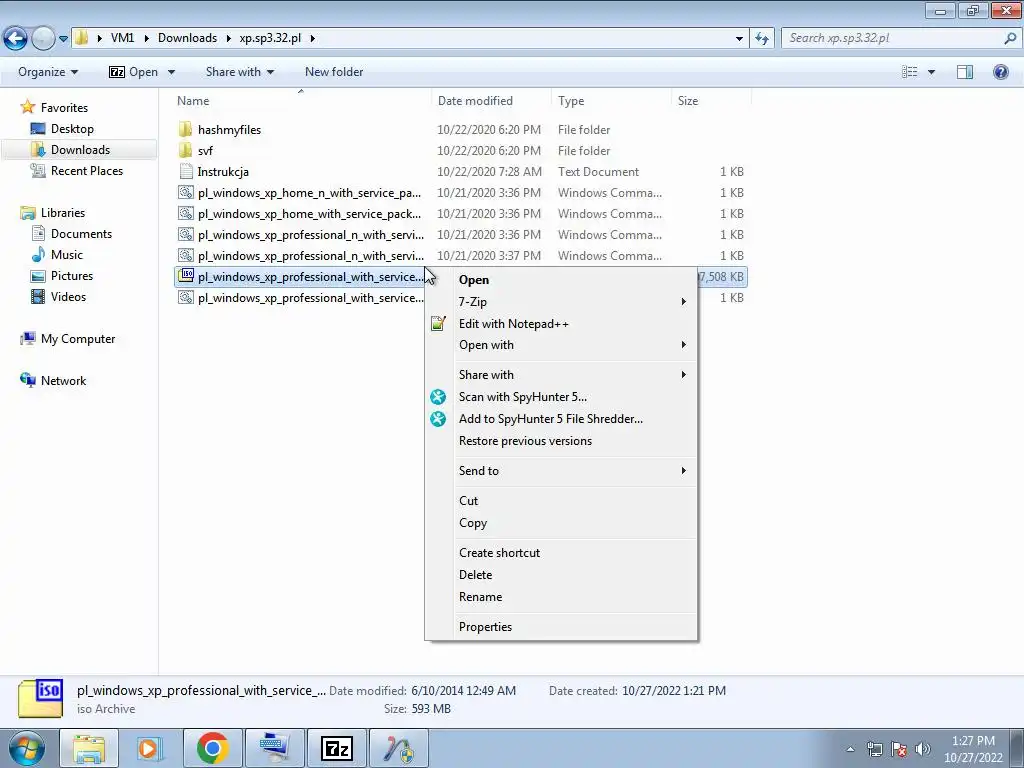Choose Delete in the context menu
Viewport: 1024px width, 768px height.
point(561,575)
